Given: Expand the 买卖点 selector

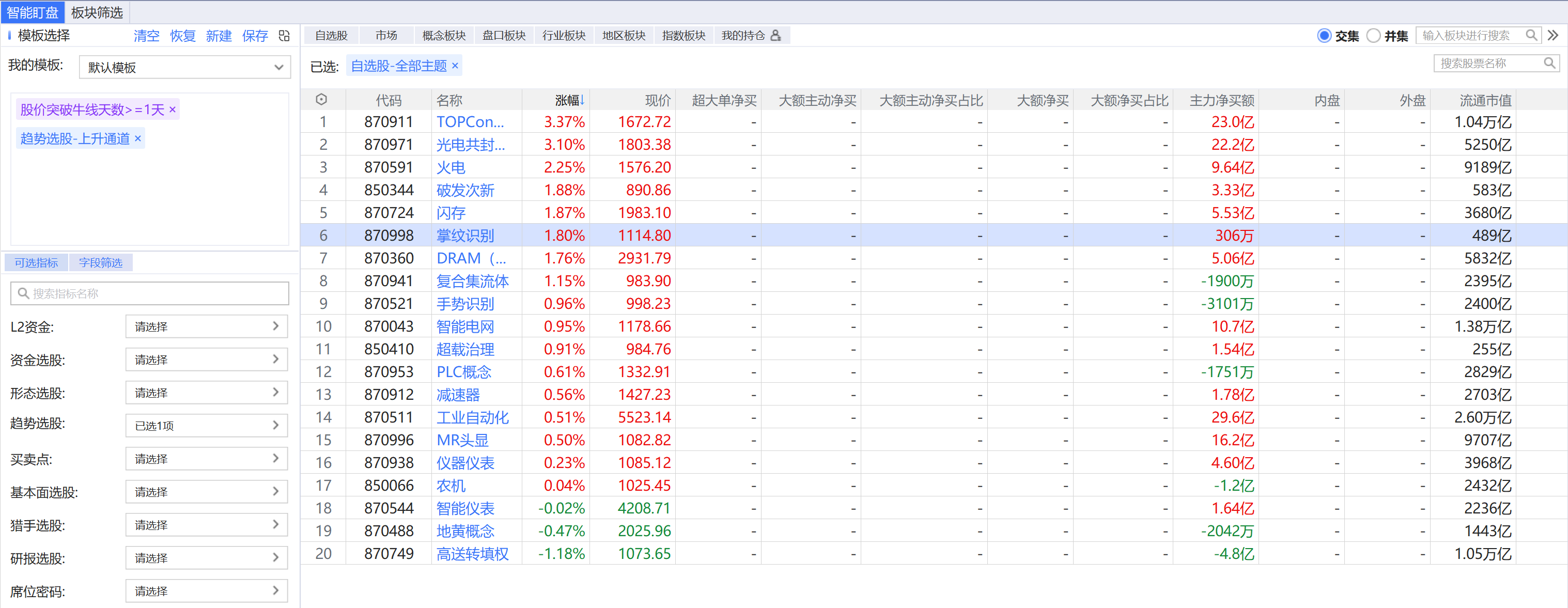Looking at the screenshot, I should point(207,459).
